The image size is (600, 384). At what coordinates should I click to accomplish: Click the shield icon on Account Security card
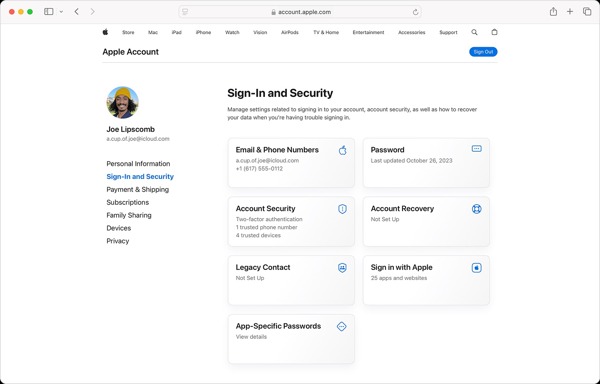[342, 209]
